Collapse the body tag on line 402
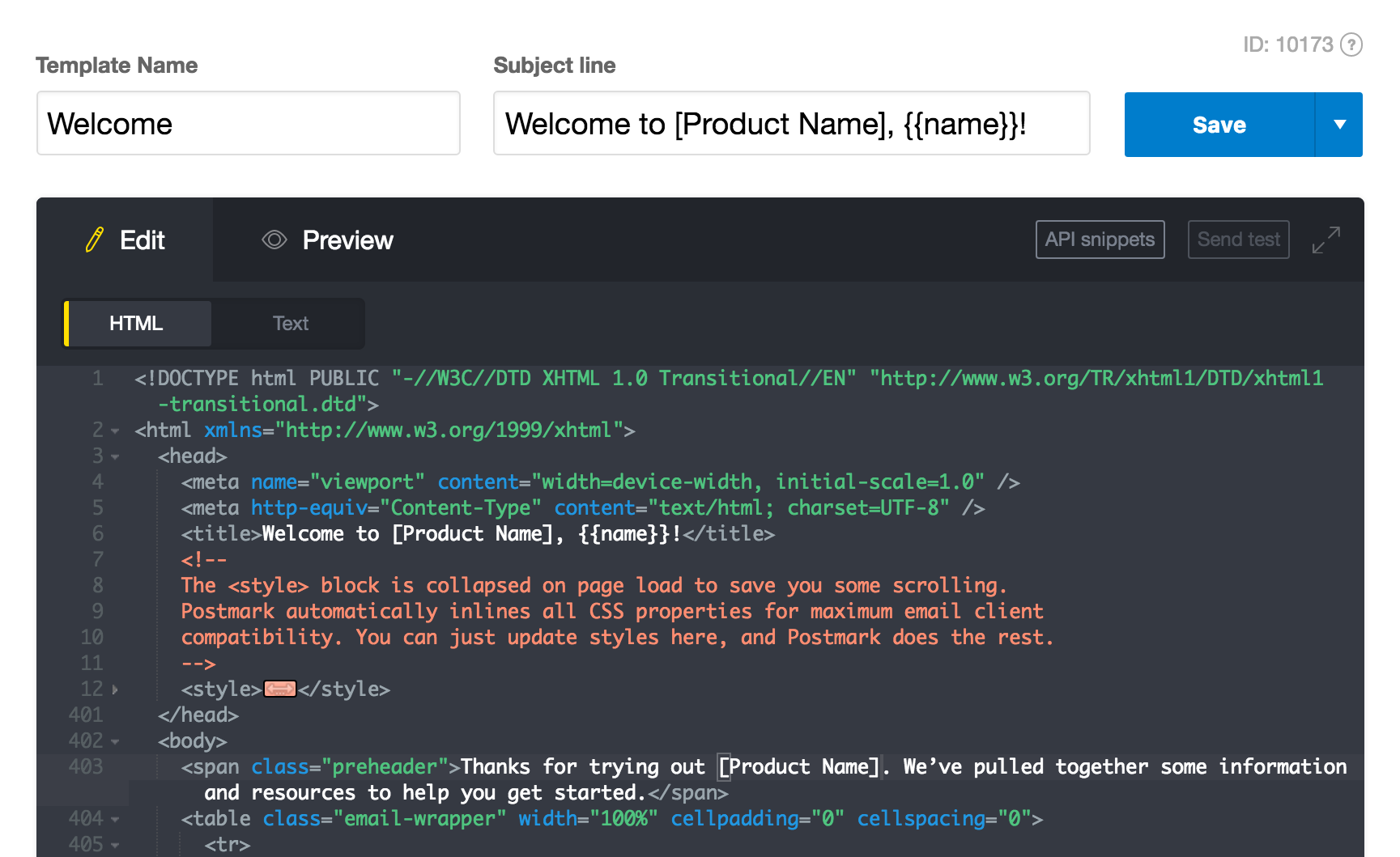Screen dimensions: 1400x857 pyautogui.click(x=115, y=741)
